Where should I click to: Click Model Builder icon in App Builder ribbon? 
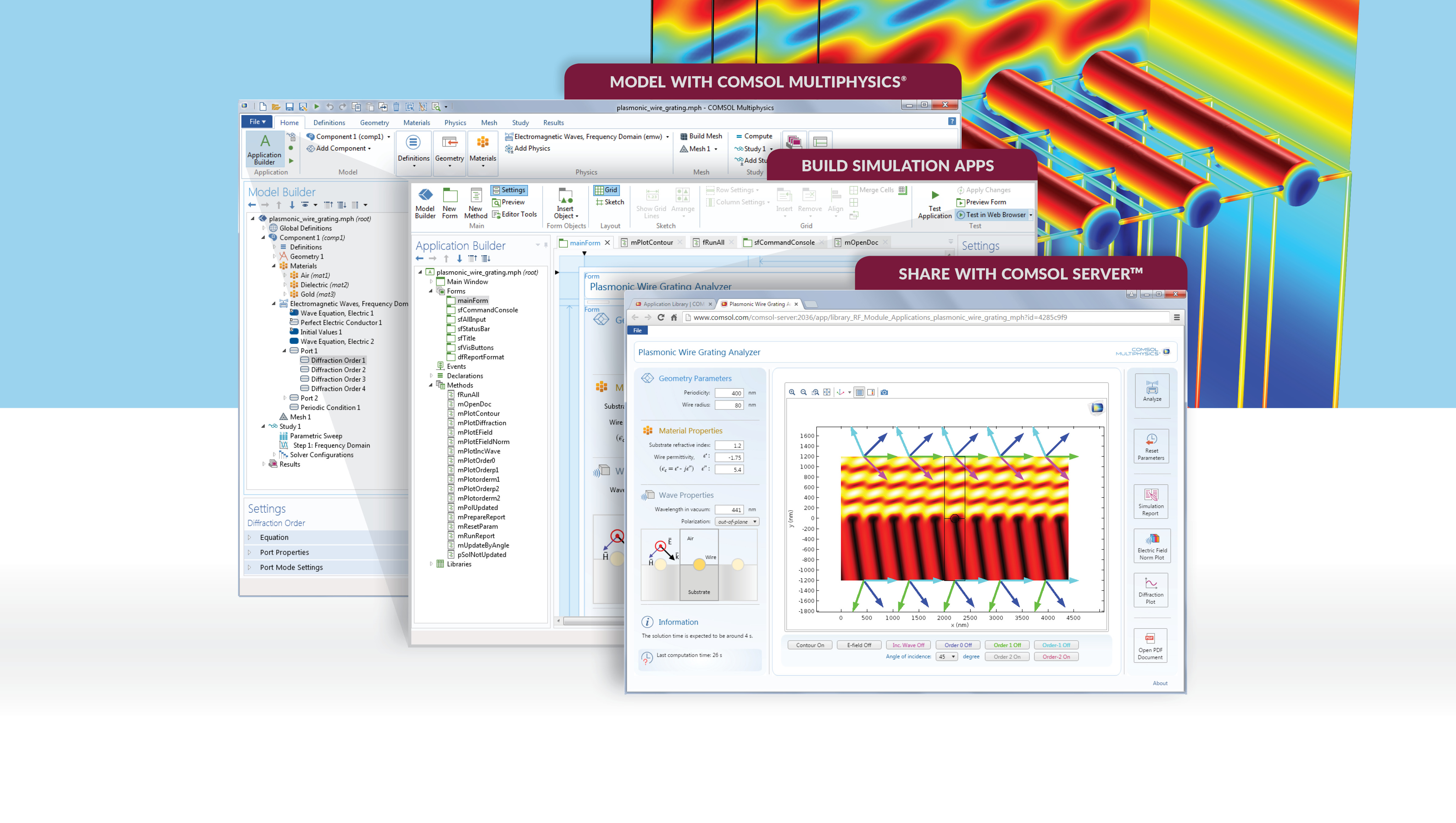[x=425, y=203]
